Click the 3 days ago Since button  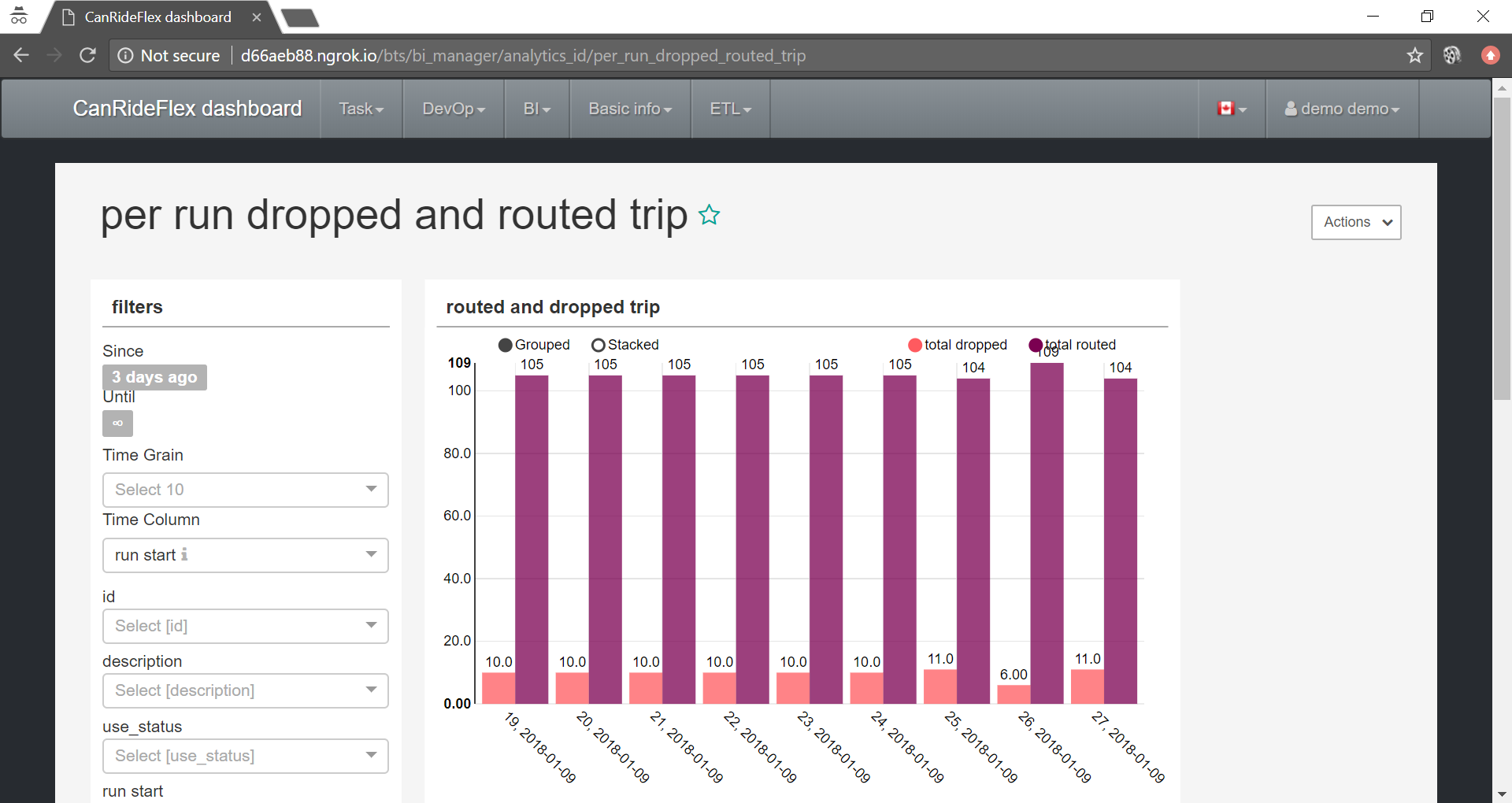(154, 377)
